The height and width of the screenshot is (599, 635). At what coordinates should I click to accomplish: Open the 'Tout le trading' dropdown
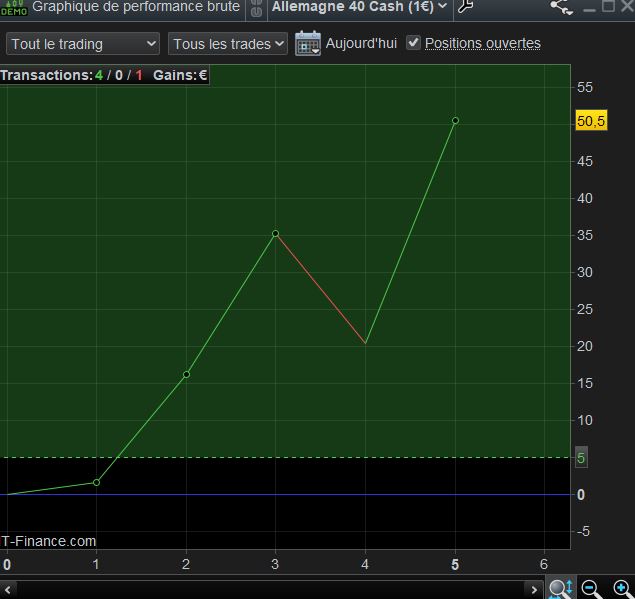click(x=83, y=44)
